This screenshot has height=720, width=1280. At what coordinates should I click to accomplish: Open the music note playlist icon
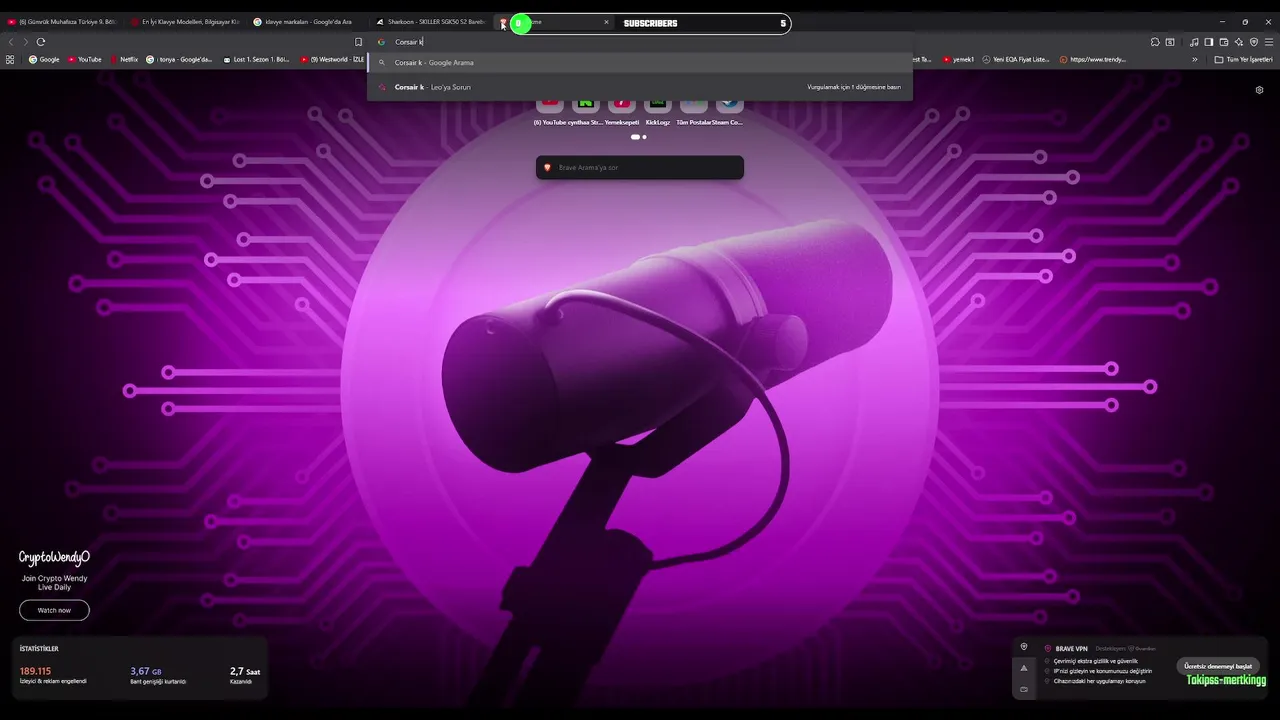(x=1194, y=42)
